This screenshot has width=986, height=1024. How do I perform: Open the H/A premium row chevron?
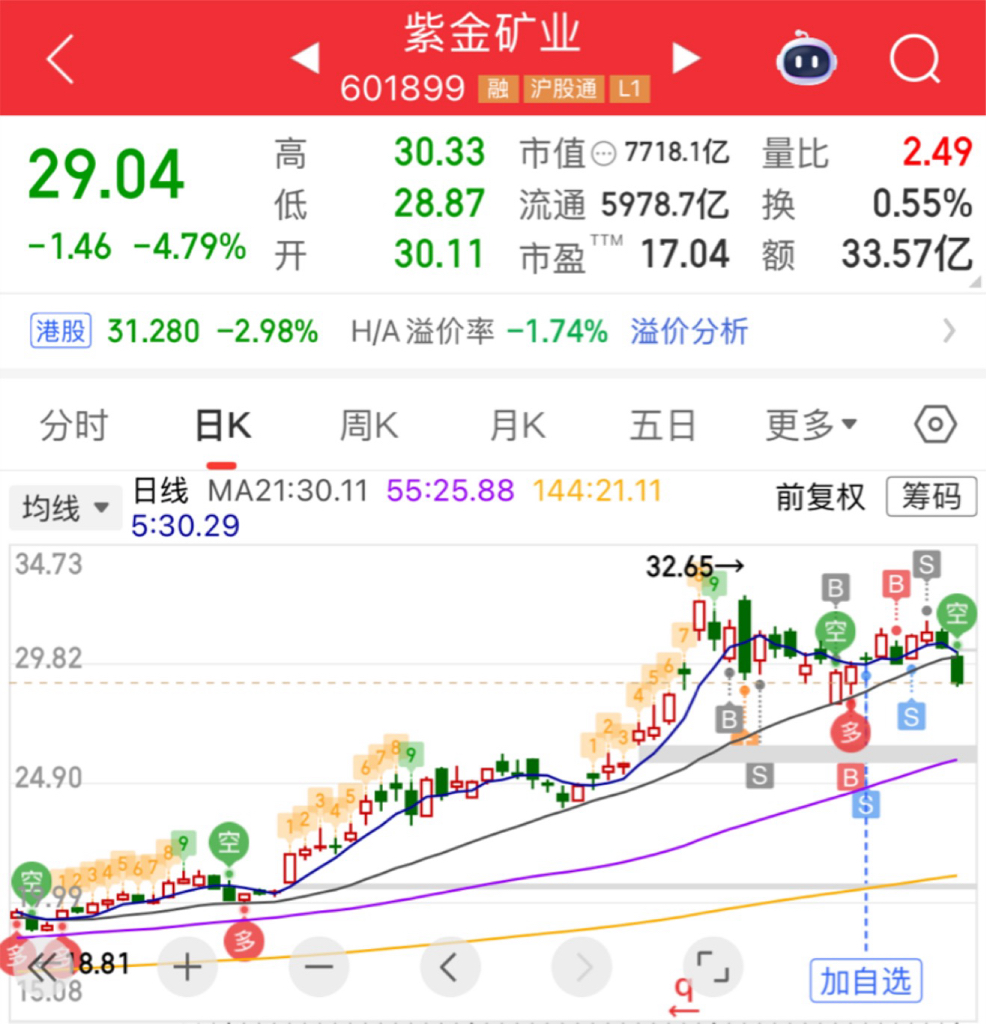click(x=949, y=331)
